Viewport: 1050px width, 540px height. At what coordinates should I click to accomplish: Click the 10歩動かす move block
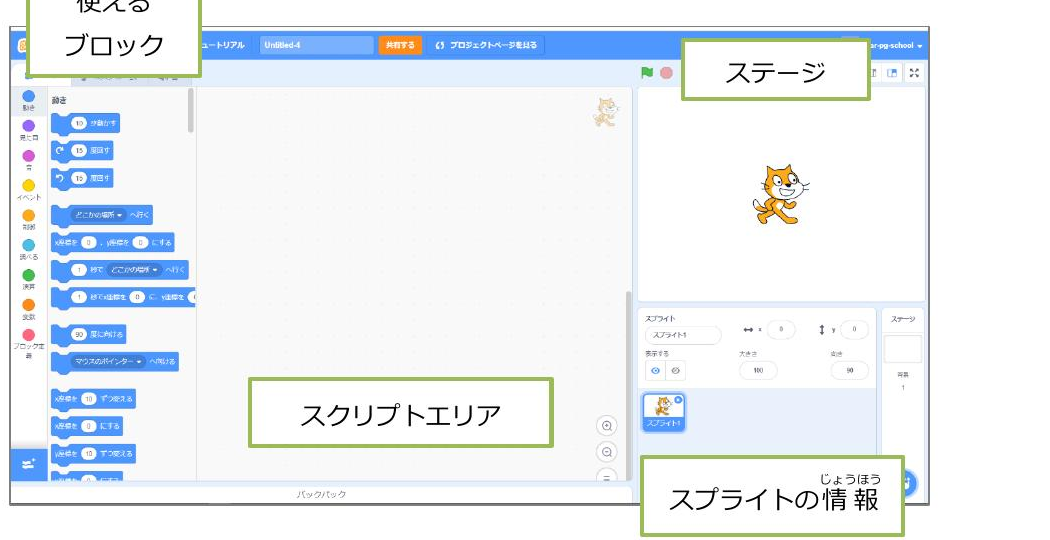coord(86,124)
